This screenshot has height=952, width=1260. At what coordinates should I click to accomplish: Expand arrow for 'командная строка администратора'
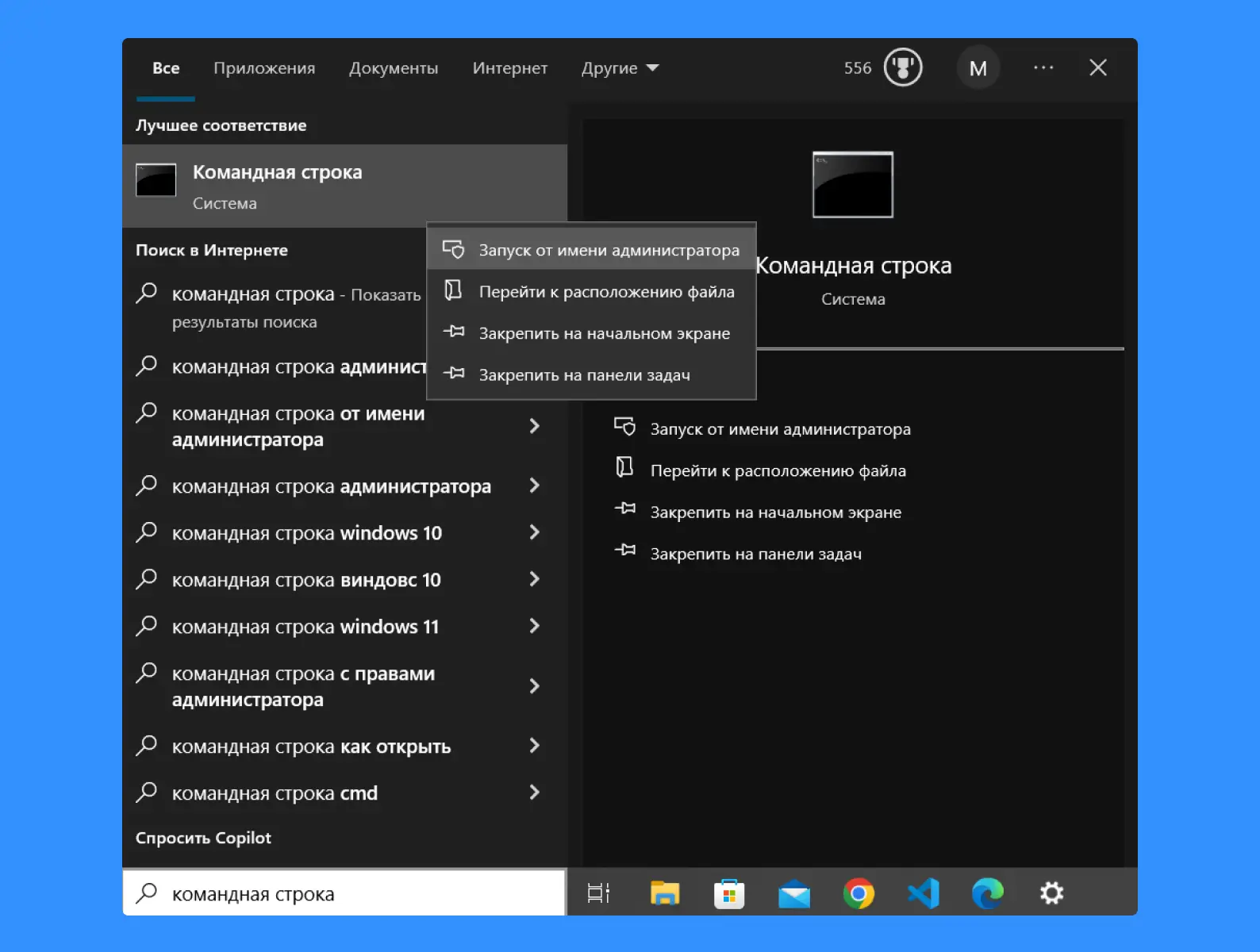click(535, 486)
